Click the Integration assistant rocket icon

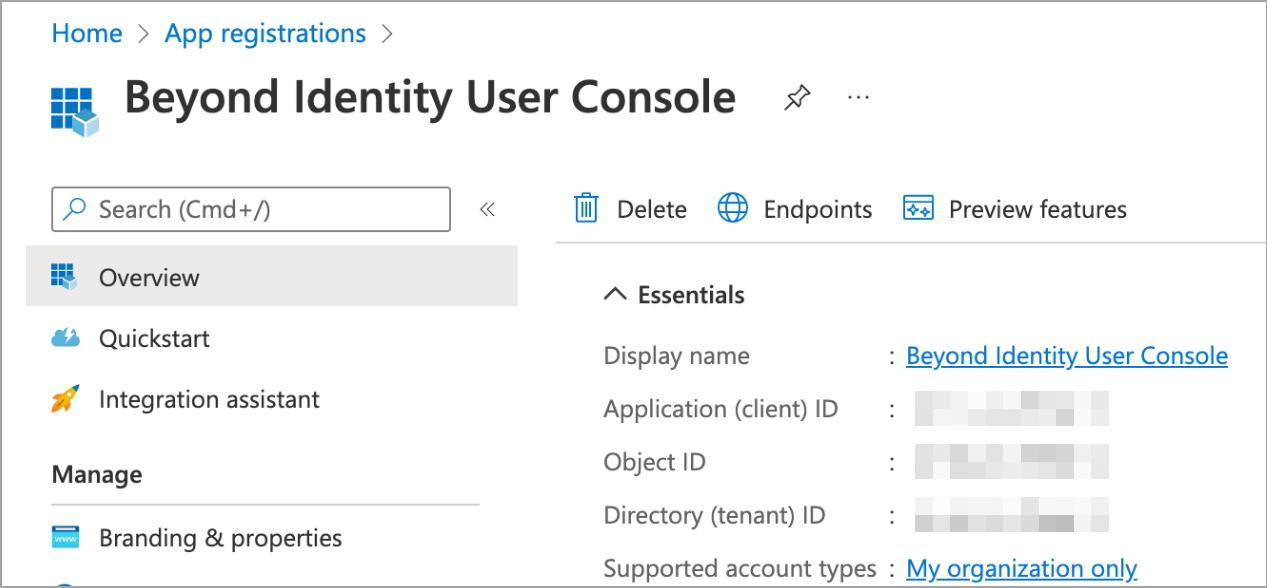(64, 399)
